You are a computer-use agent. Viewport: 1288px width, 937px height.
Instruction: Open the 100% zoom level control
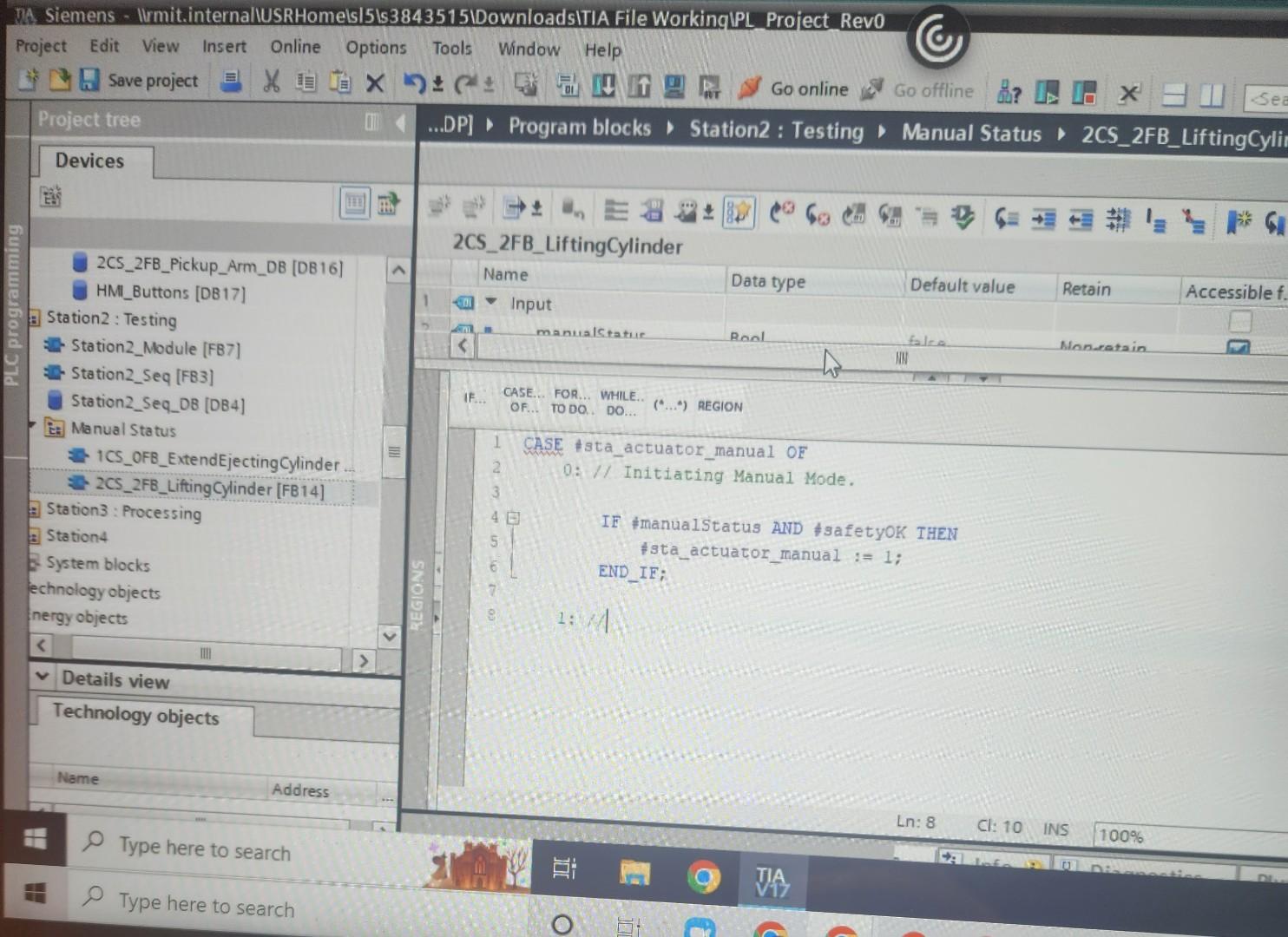[x=1120, y=835]
